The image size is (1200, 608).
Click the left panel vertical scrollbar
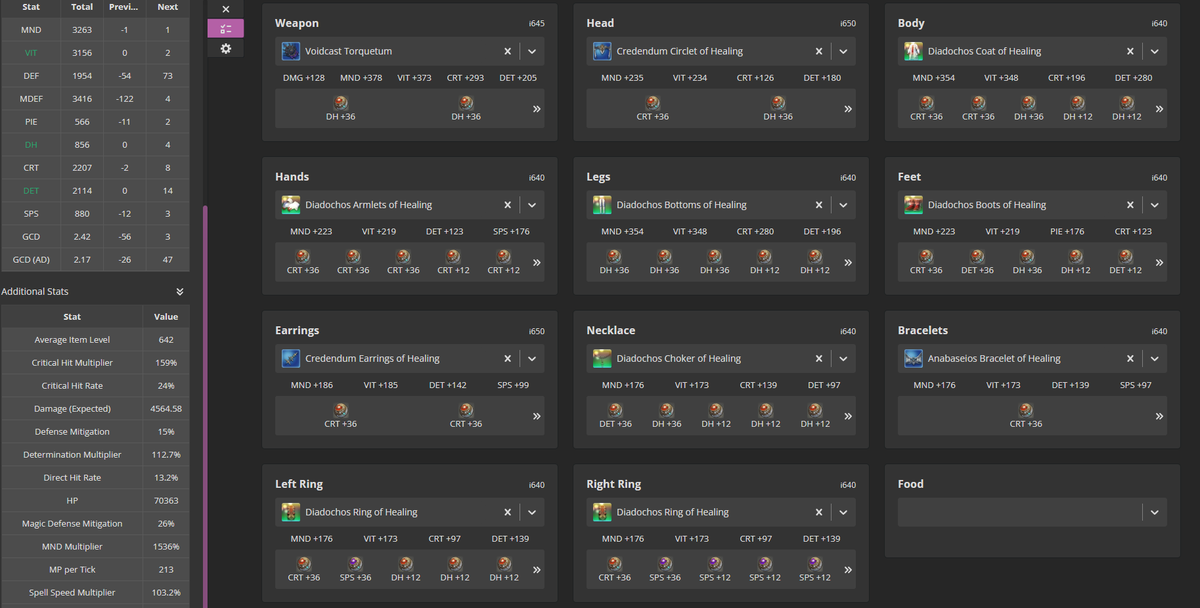(x=205, y=405)
